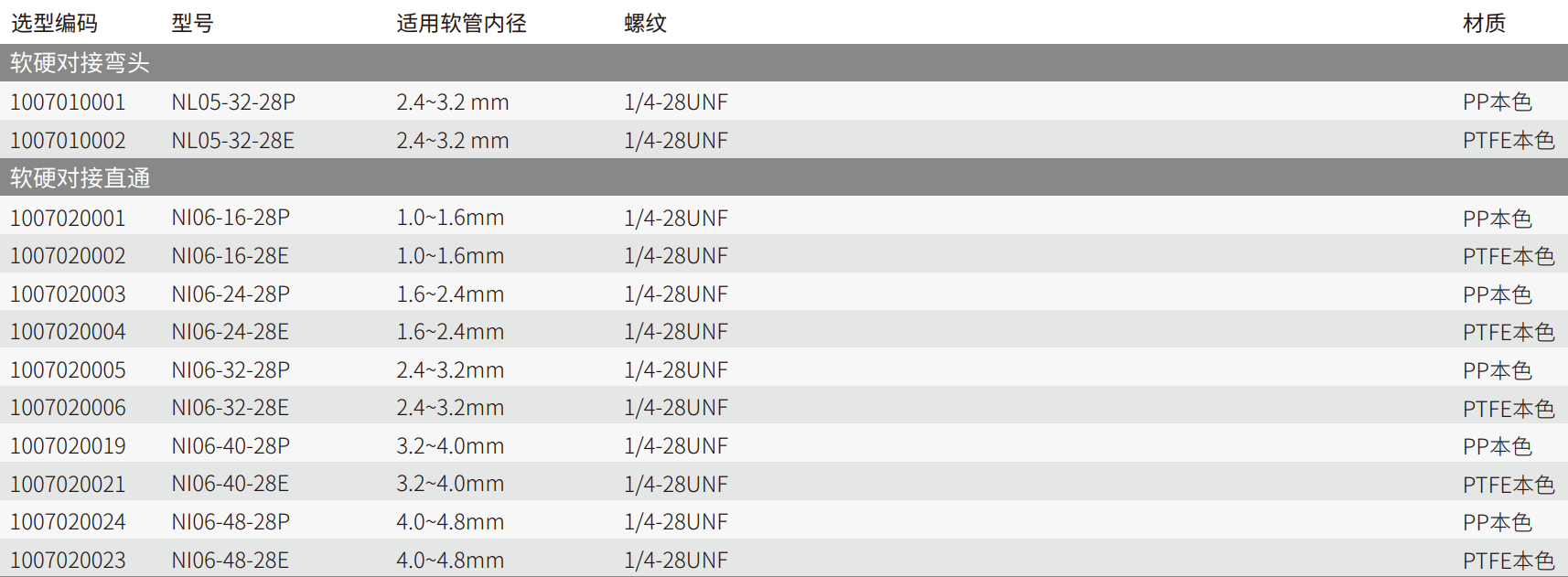This screenshot has height=577, width=1568.
Task: Click model NI06-16-28E
Action: coord(230,256)
